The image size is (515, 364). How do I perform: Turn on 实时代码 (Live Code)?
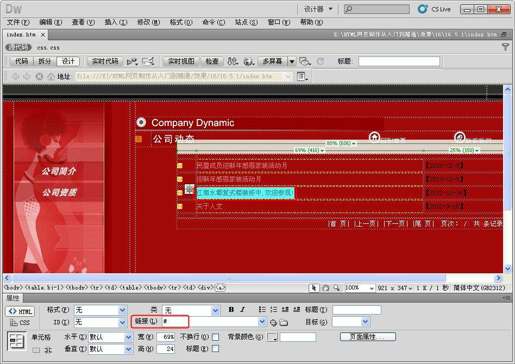coord(105,61)
